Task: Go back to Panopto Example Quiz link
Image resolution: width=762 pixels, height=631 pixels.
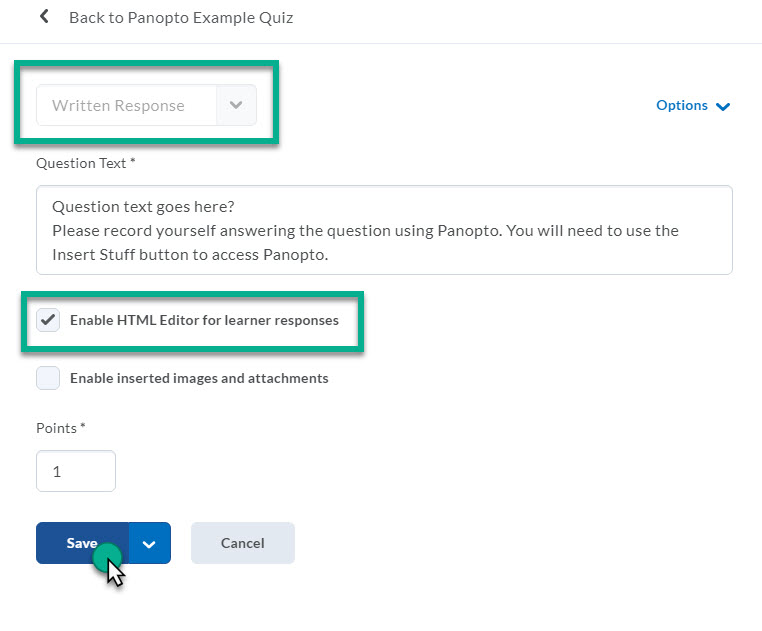Action: pos(181,18)
